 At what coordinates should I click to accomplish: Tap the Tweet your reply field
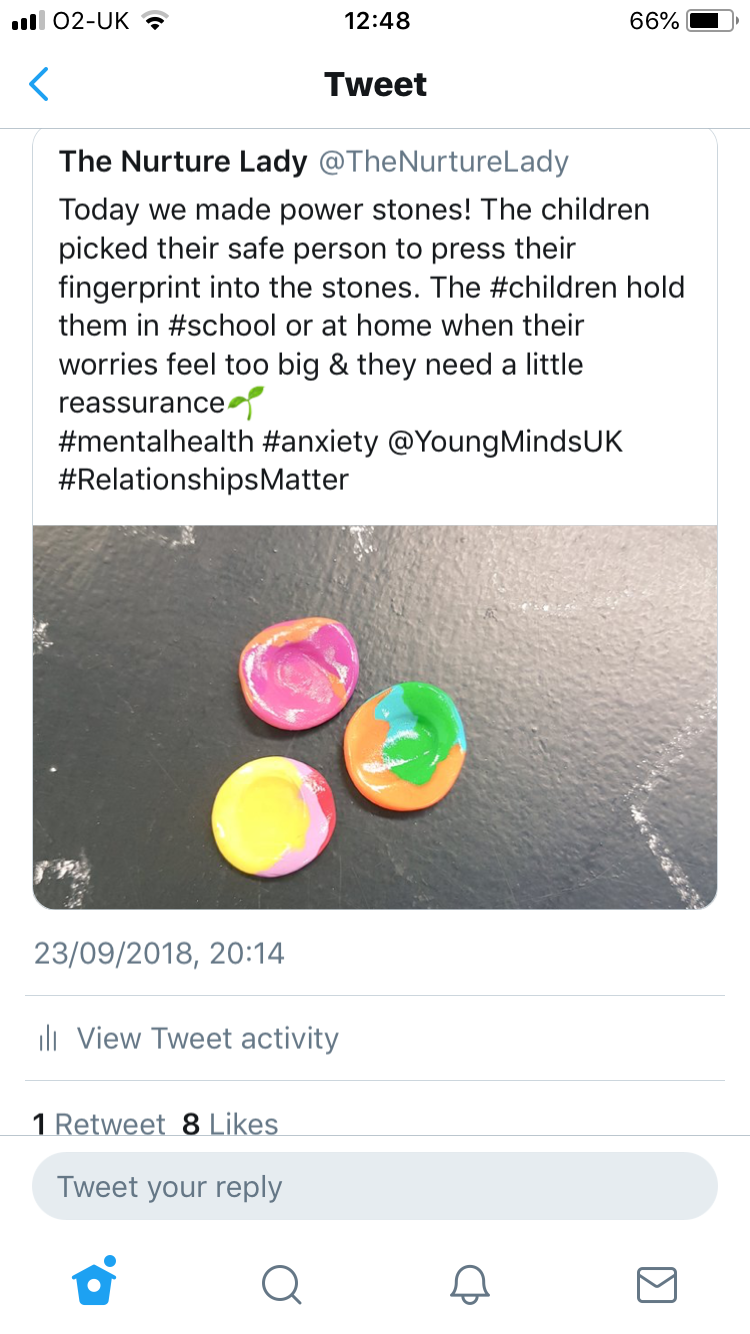[375, 1187]
